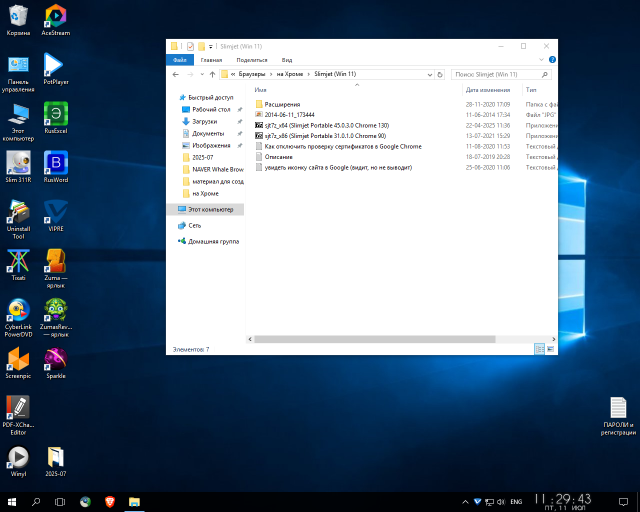Image resolution: width=640 pixels, height=512 pixels.
Task: Open the Brave browser from the taskbar
Action: click(x=110, y=502)
